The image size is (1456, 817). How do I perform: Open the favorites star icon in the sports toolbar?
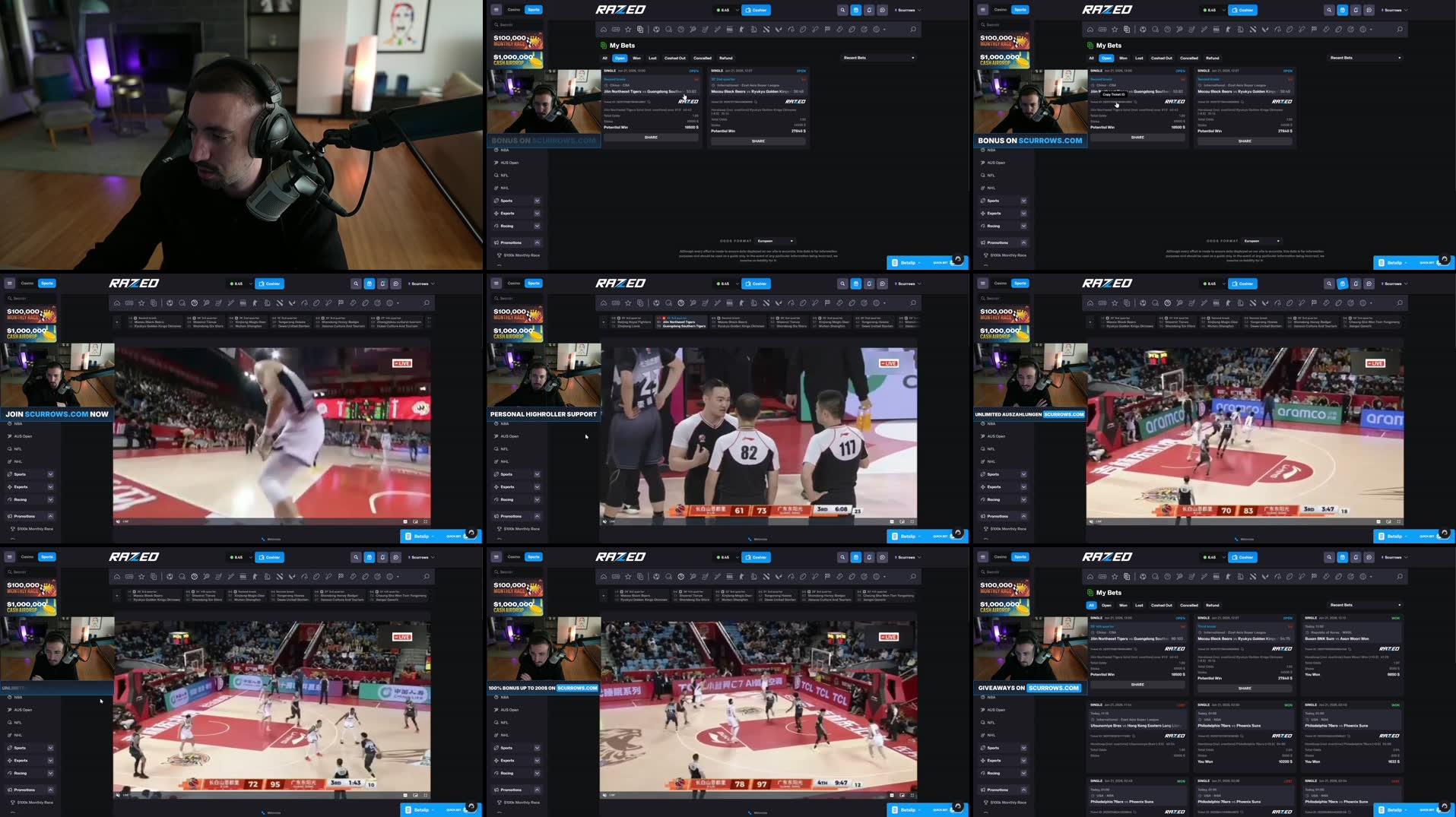627,29
